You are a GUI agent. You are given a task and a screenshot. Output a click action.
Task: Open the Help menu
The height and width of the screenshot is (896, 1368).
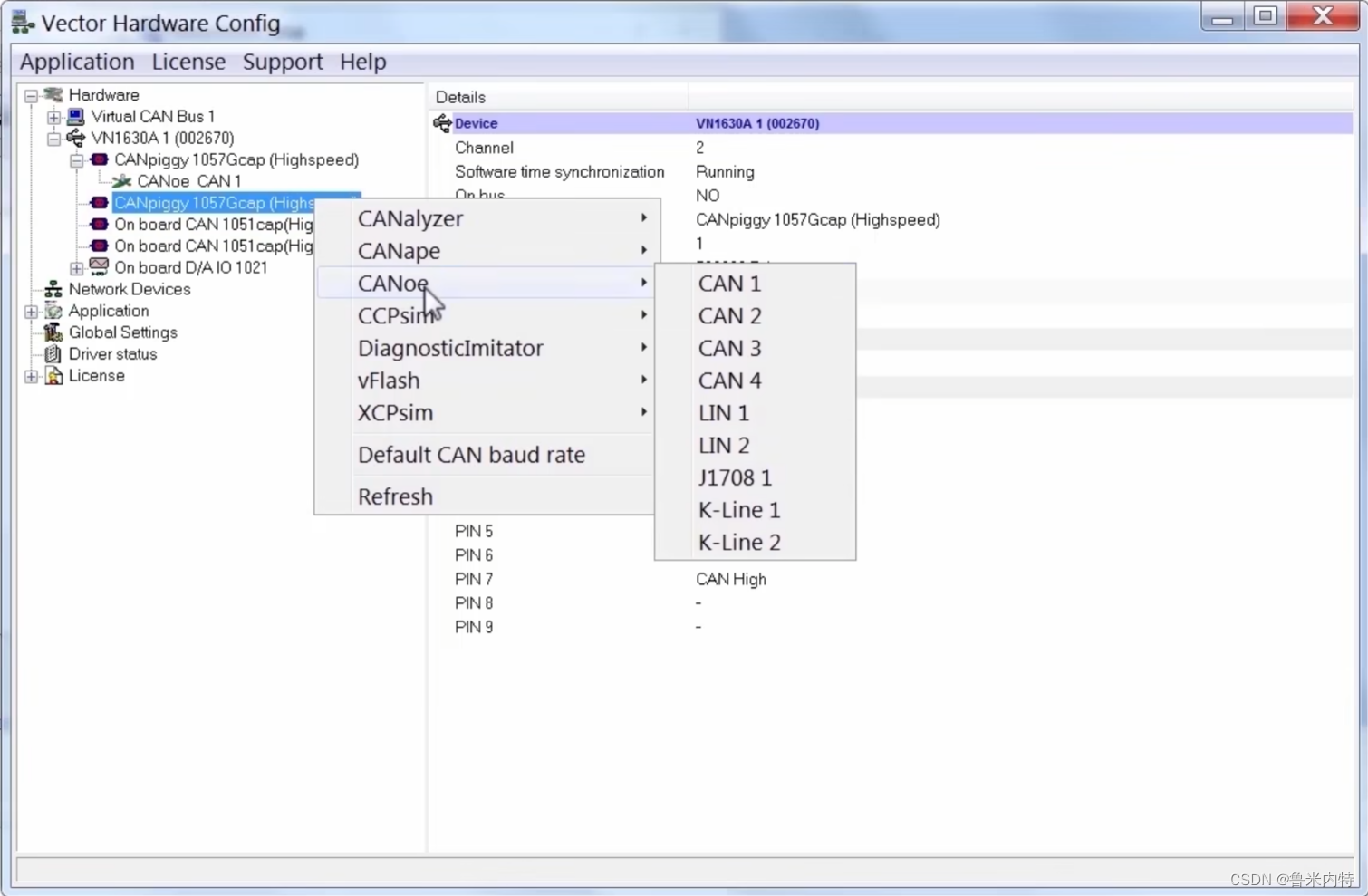coord(363,62)
